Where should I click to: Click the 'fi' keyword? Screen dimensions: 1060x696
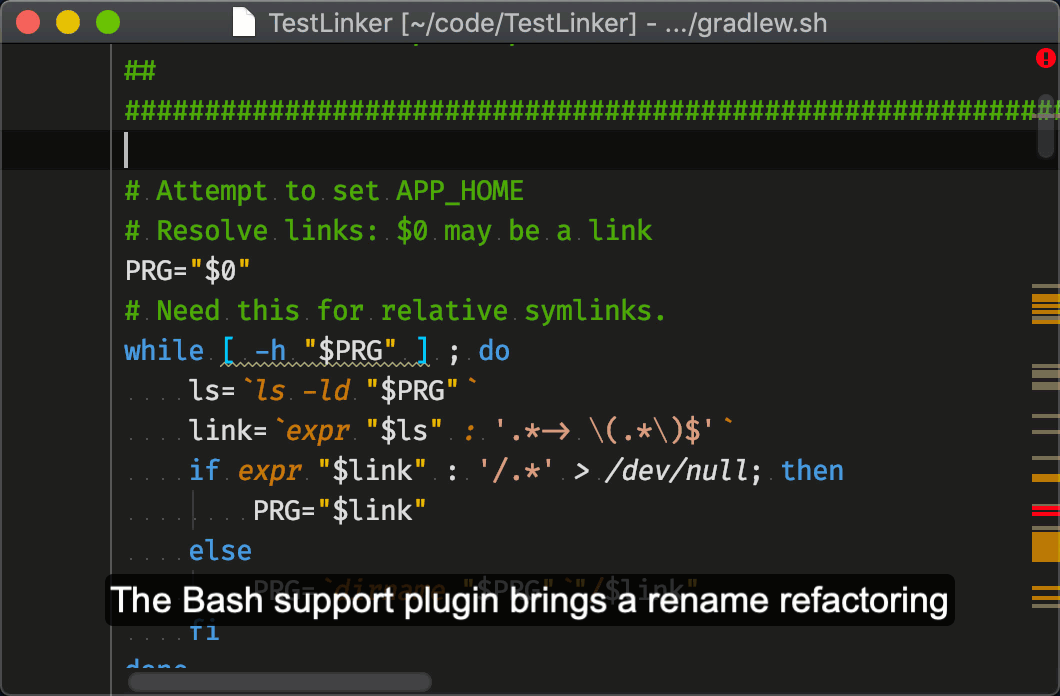pos(206,631)
